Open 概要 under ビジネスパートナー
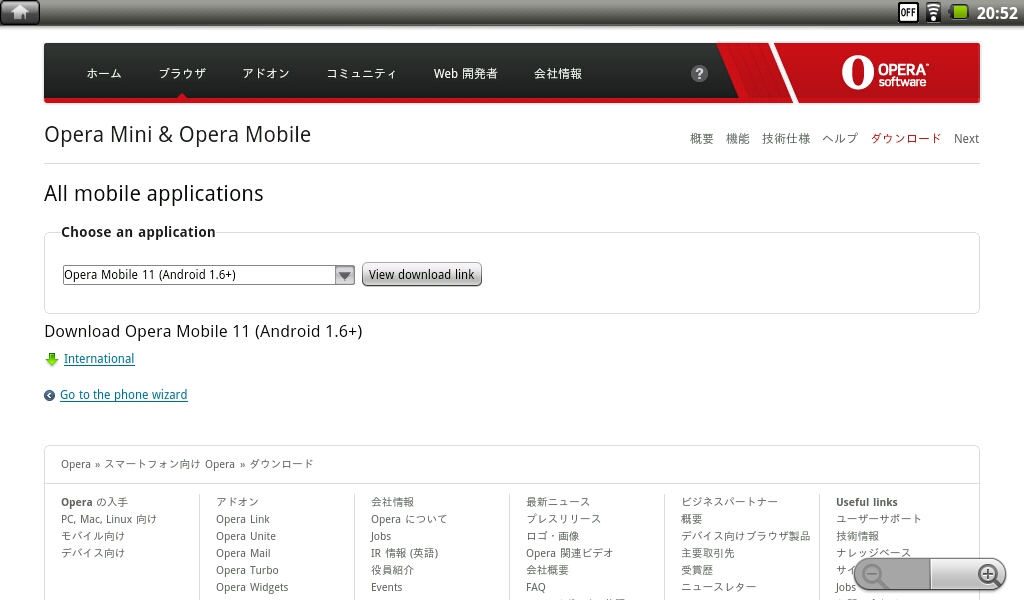 coord(692,519)
